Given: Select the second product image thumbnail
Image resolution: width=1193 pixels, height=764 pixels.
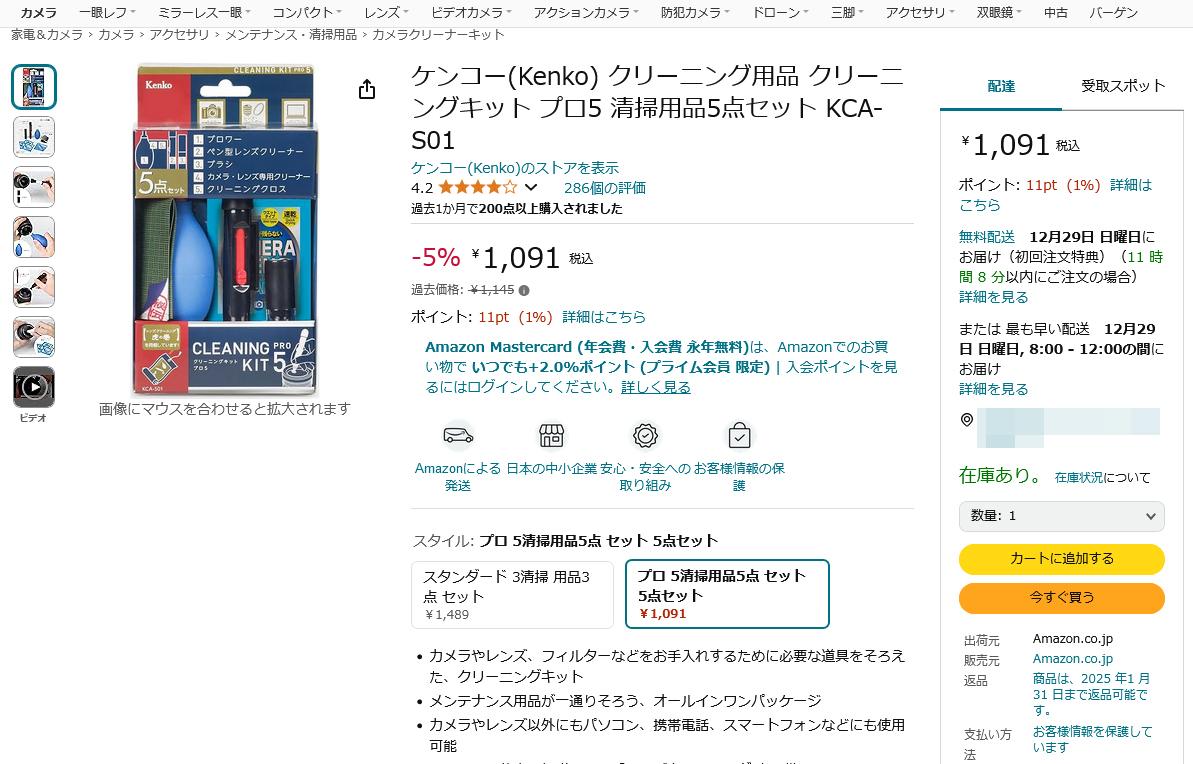Looking at the screenshot, I should [x=33, y=137].
